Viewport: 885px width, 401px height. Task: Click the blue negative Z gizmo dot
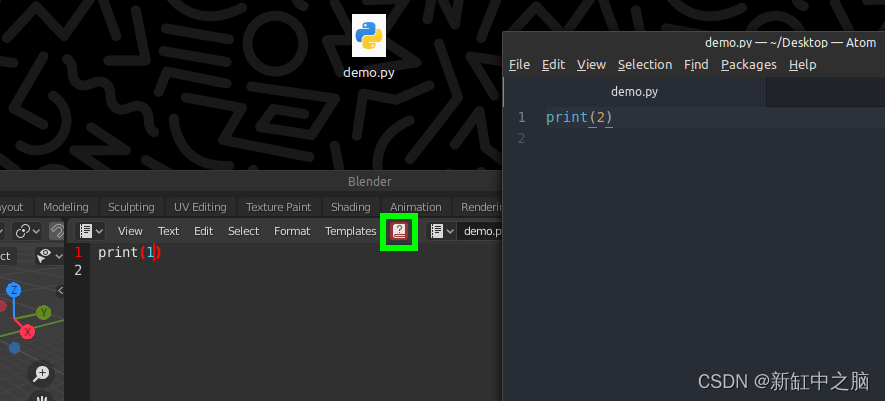[15, 348]
